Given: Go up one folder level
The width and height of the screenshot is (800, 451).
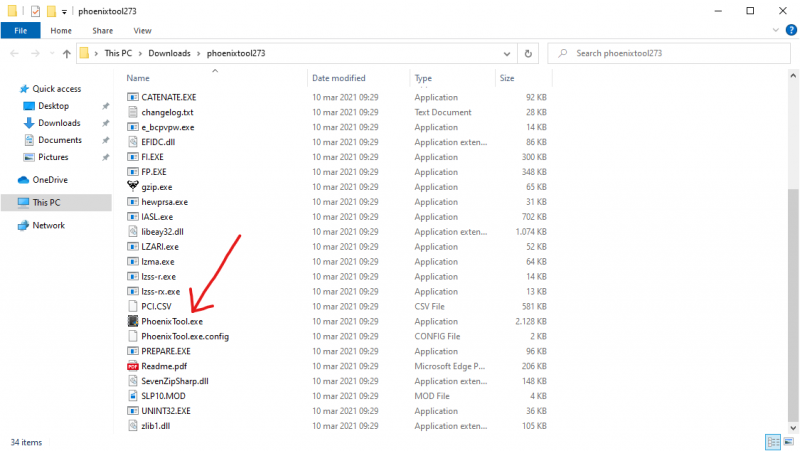Looking at the screenshot, I should [66, 53].
